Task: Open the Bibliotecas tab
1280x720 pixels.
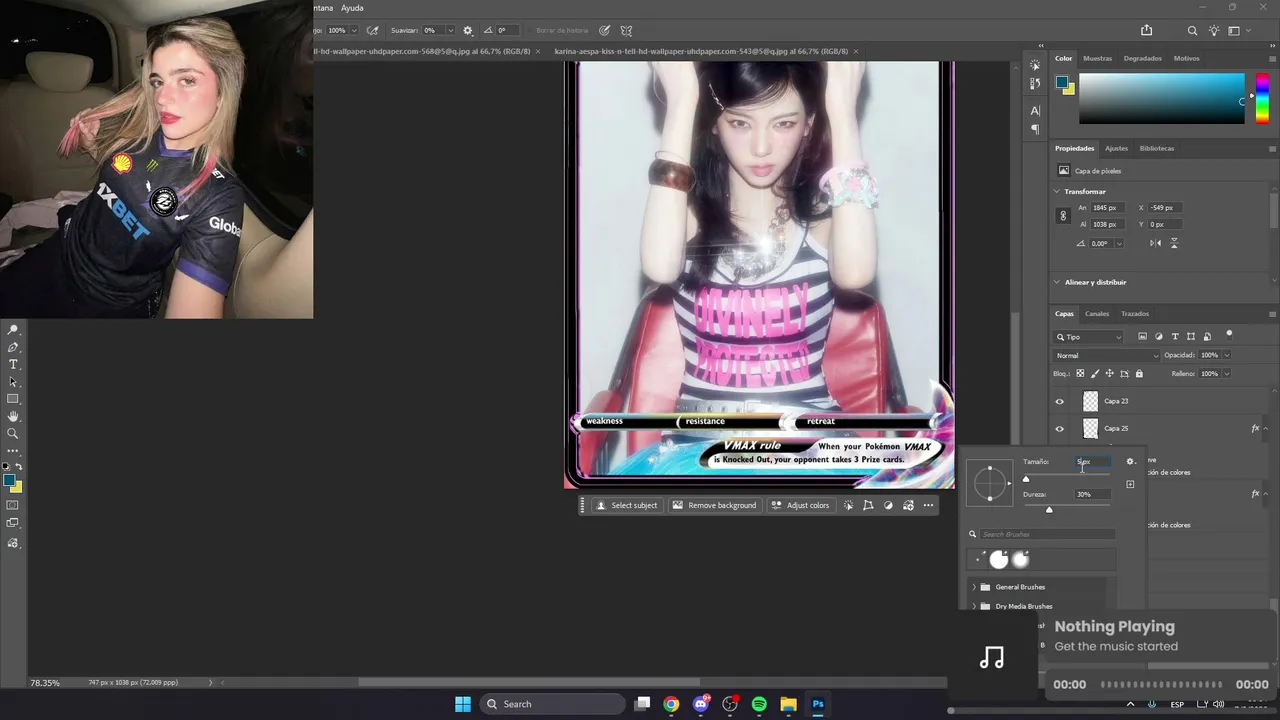Action: [1157, 148]
